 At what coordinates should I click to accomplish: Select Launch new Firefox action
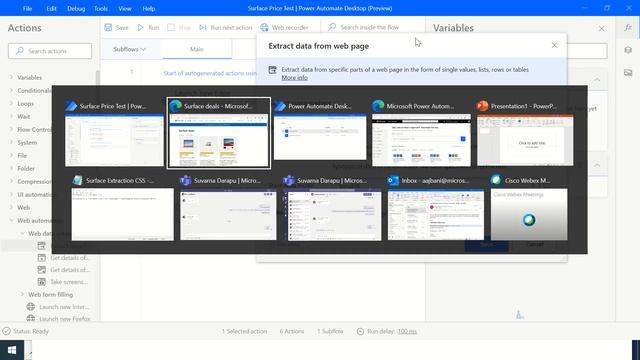pos(58,319)
